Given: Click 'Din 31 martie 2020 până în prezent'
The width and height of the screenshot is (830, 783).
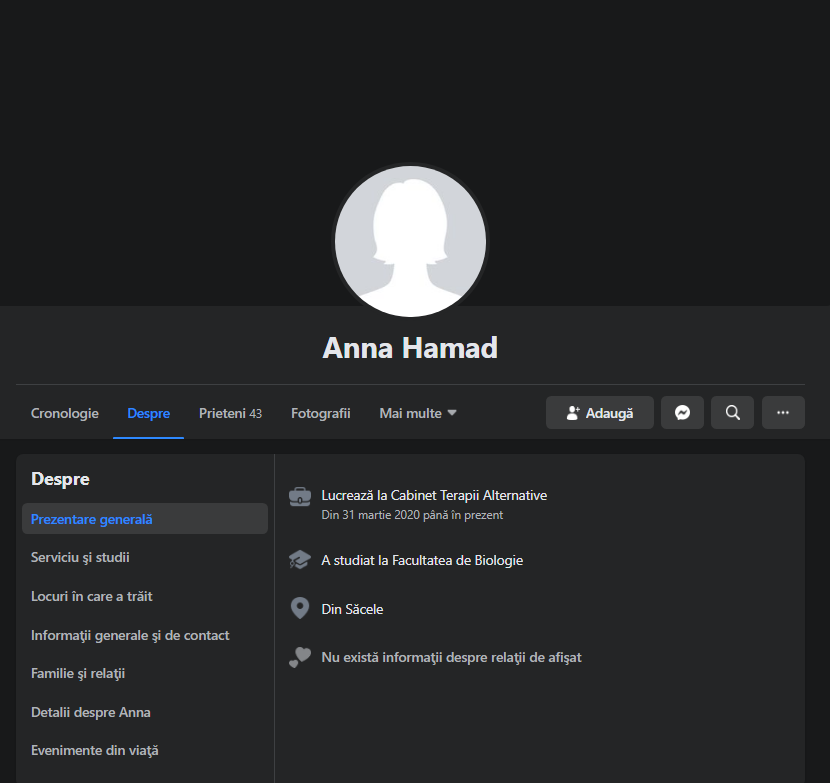Looking at the screenshot, I should 412,515.
